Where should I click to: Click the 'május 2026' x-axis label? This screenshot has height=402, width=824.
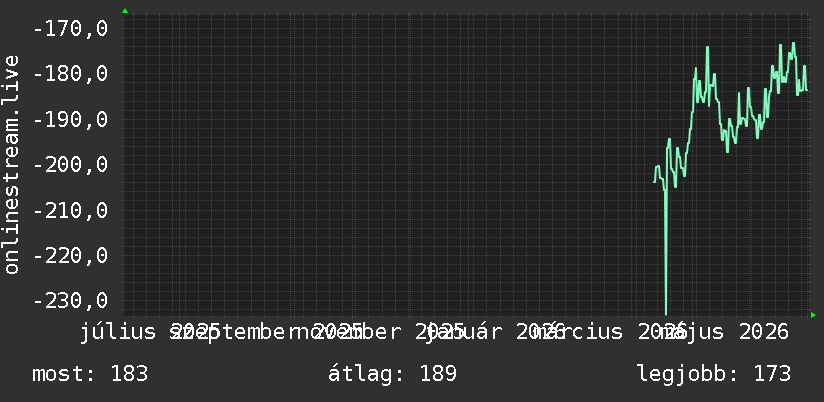(724, 332)
